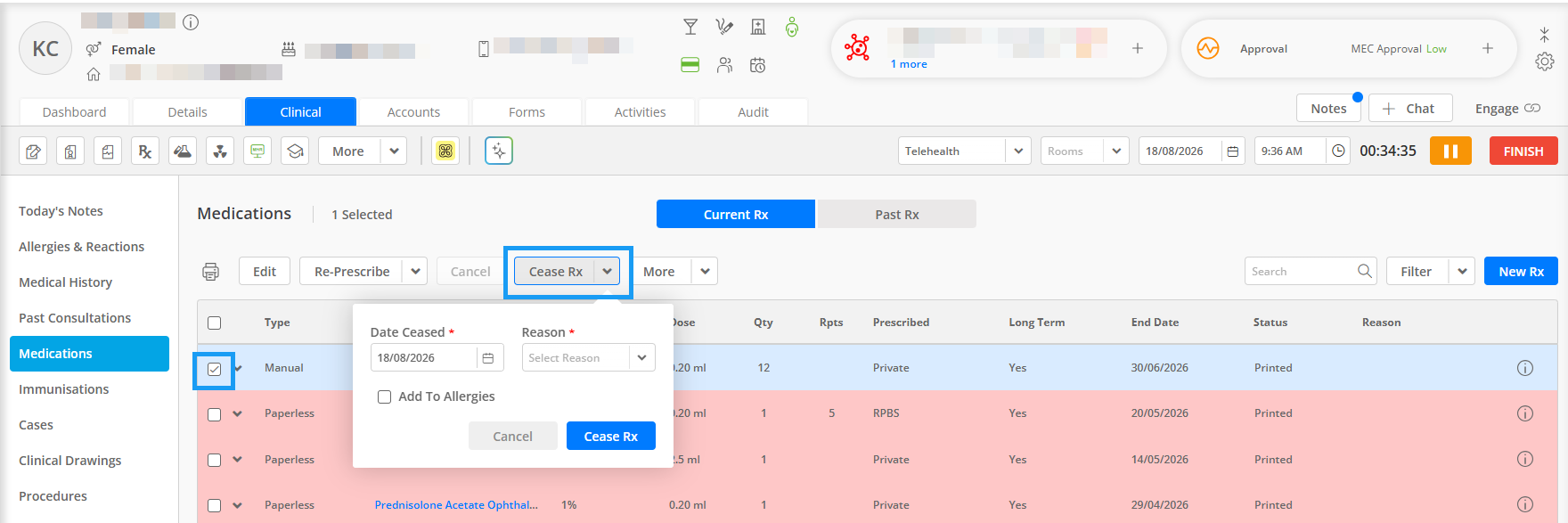Click the smoking status icon
This screenshot has height=523, width=1568.
coord(724,27)
